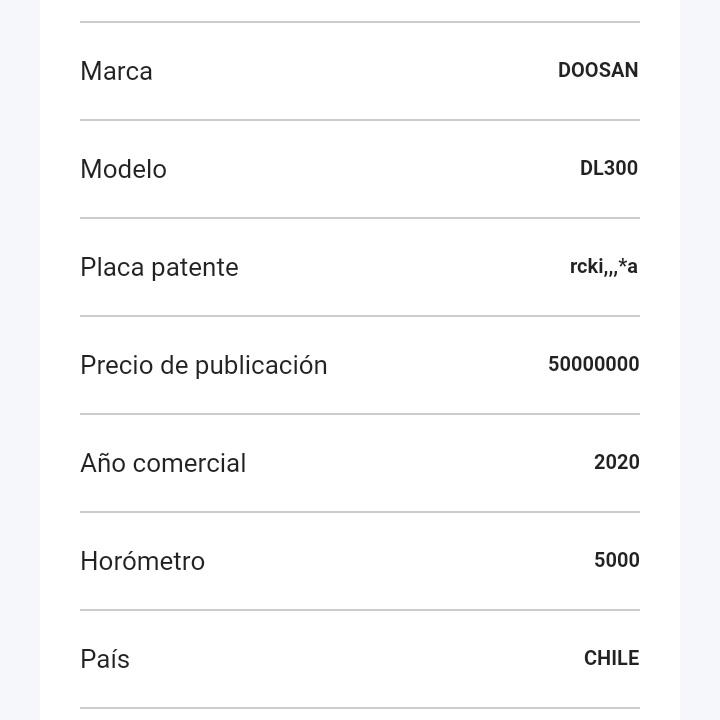Image resolution: width=720 pixels, height=720 pixels.
Task: Click the divider between Modelo and Placa patente
Action: tap(360, 218)
